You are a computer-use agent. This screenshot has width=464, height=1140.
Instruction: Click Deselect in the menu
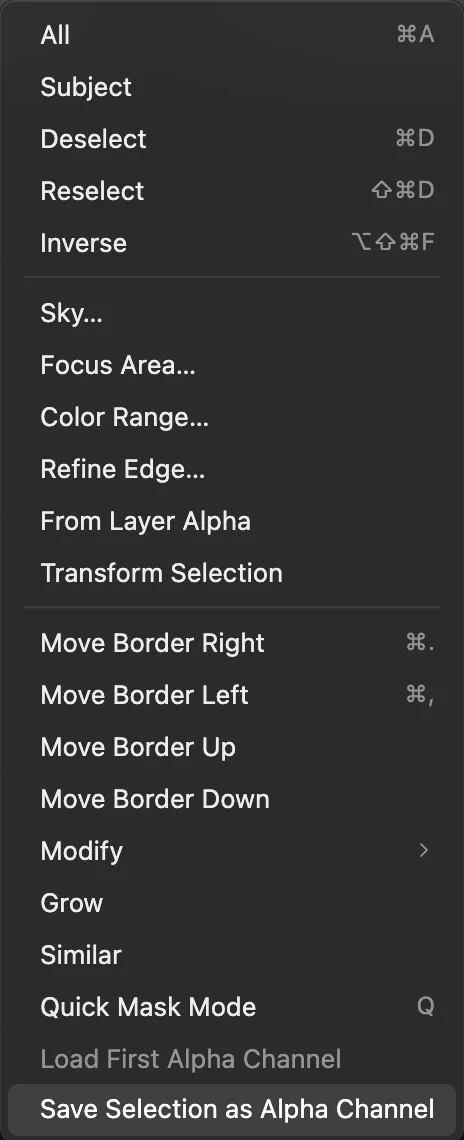(x=232, y=139)
